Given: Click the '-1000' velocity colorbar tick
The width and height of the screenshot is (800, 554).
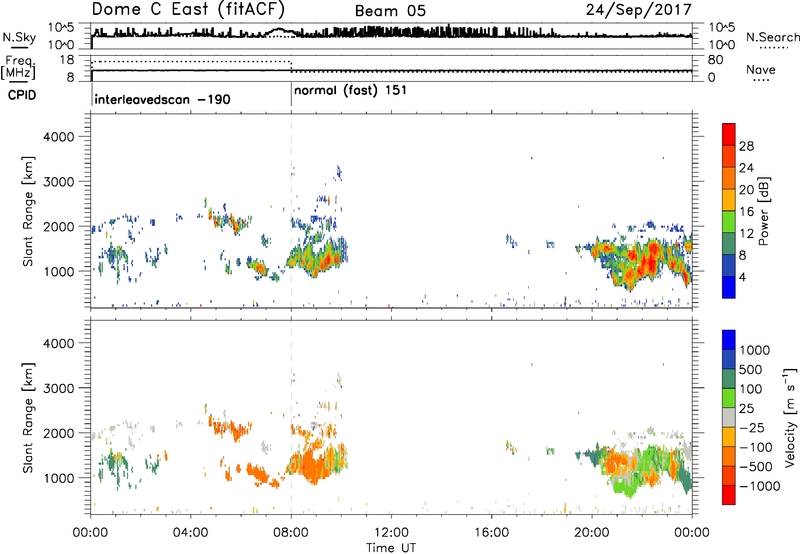Looking at the screenshot, I should click(759, 486).
